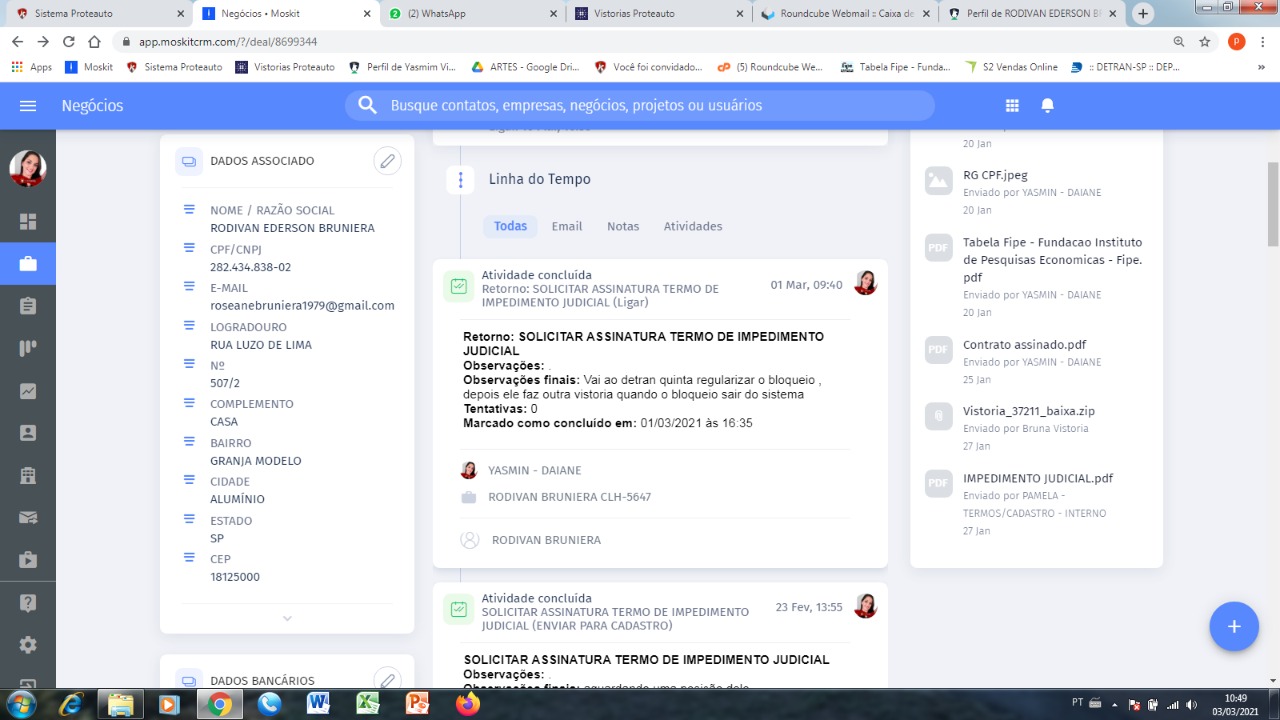Open the email envelope sidebar icon
This screenshot has height=720, width=1280.
pos(28,518)
